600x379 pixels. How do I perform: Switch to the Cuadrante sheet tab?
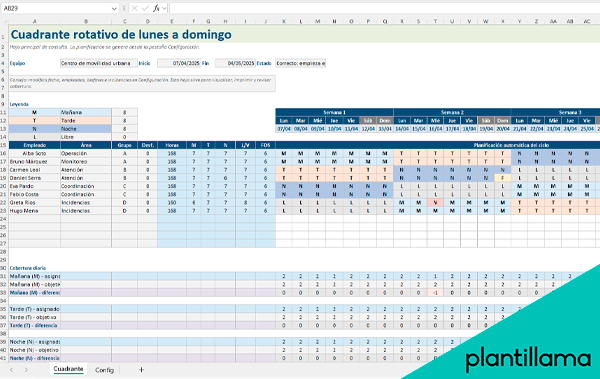coord(68,369)
